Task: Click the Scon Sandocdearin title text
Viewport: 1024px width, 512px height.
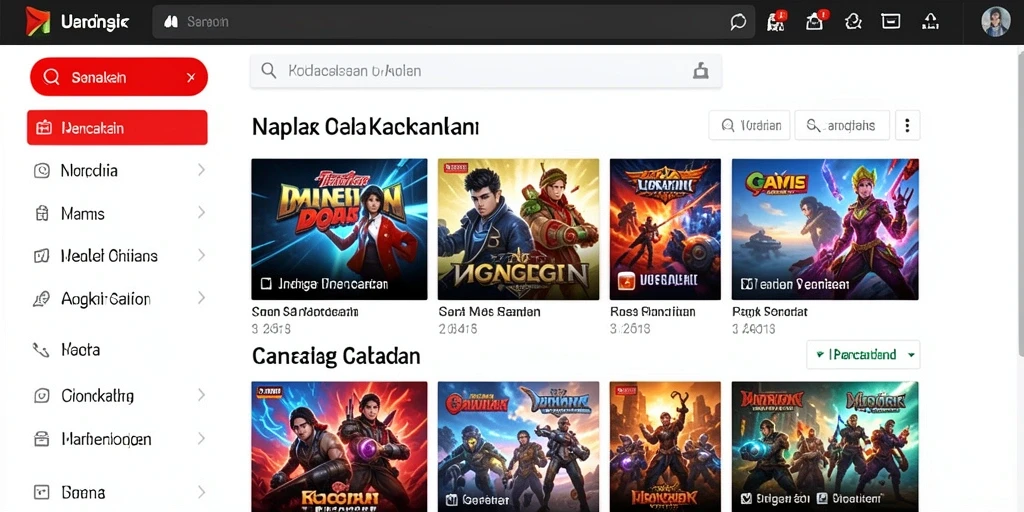Action: pos(305,312)
